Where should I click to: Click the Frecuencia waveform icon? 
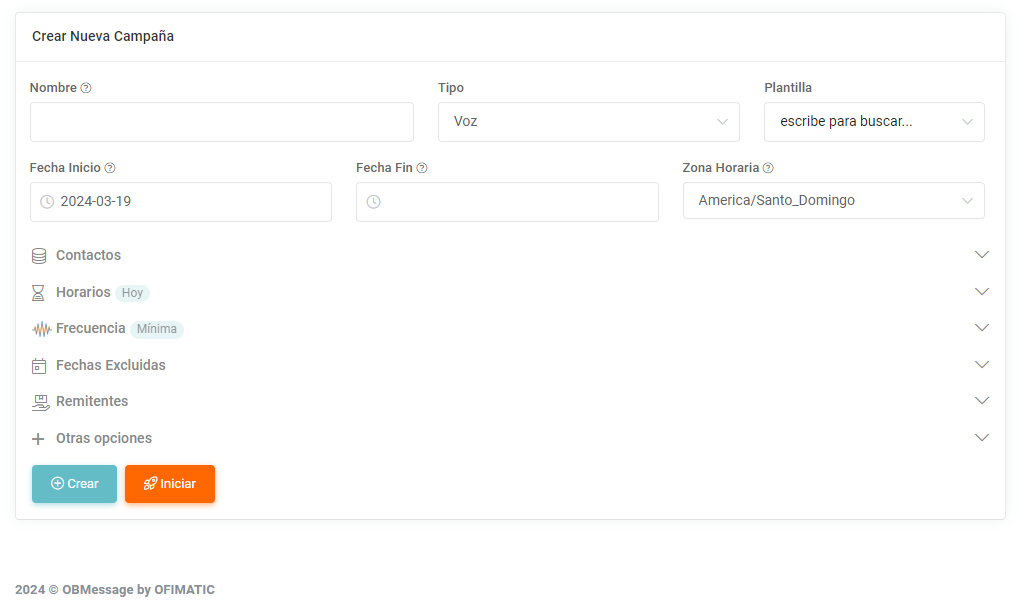pyautogui.click(x=41, y=329)
